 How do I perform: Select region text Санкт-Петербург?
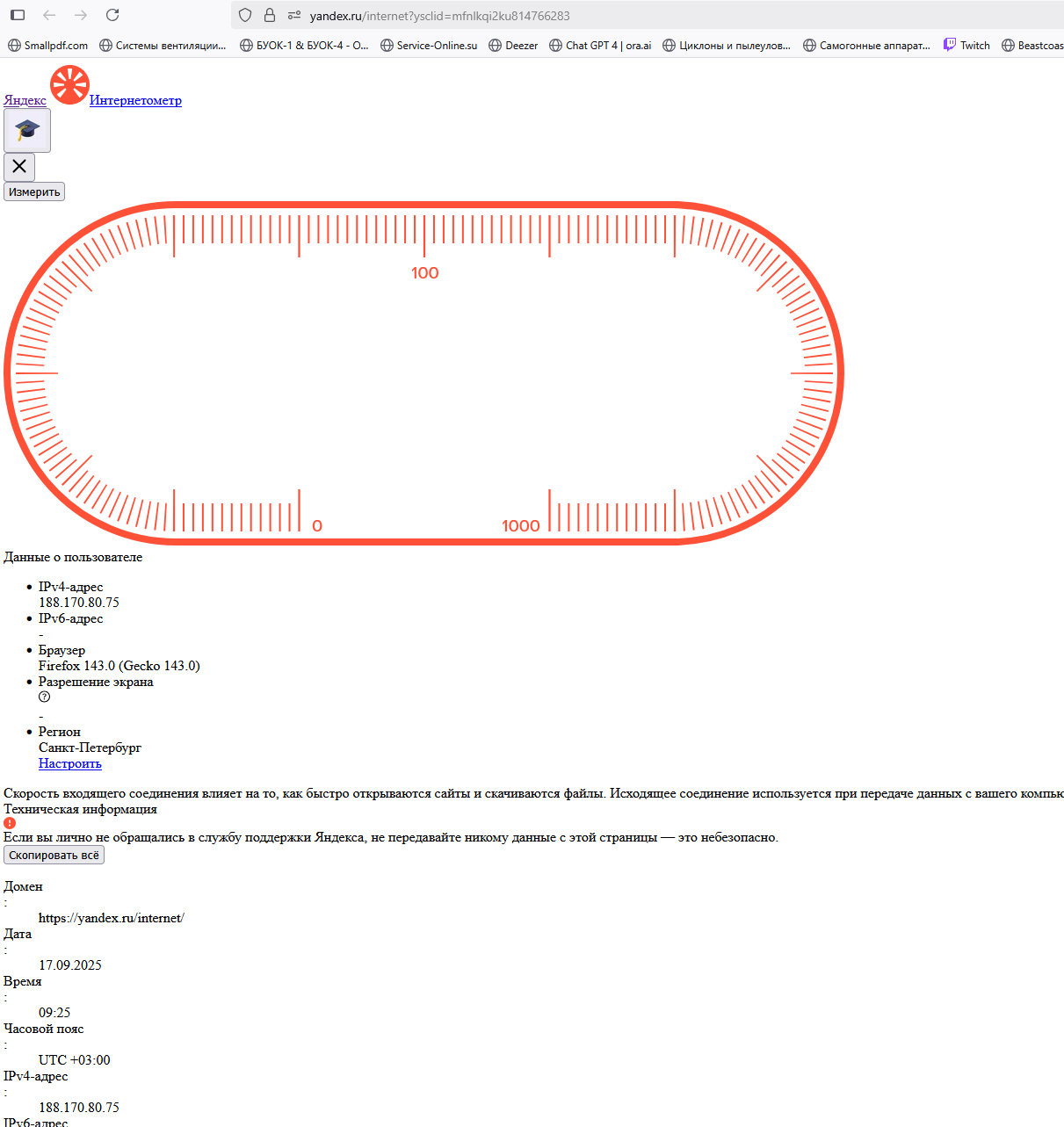[90, 748]
